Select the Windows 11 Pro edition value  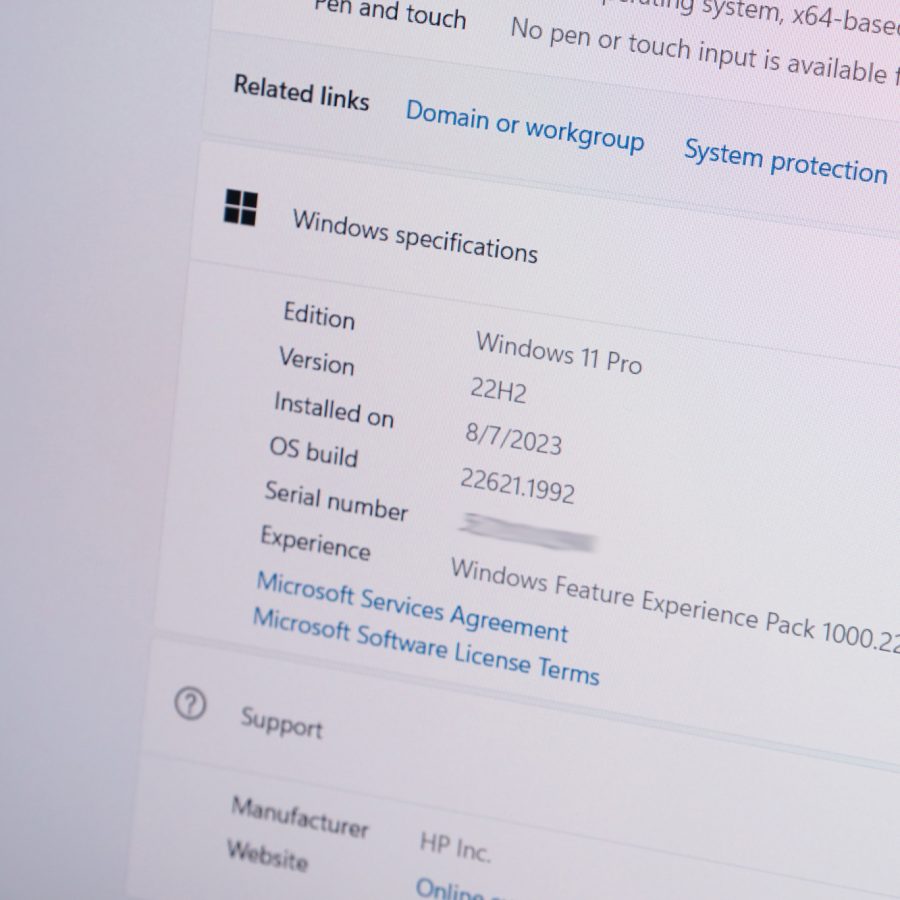point(558,353)
